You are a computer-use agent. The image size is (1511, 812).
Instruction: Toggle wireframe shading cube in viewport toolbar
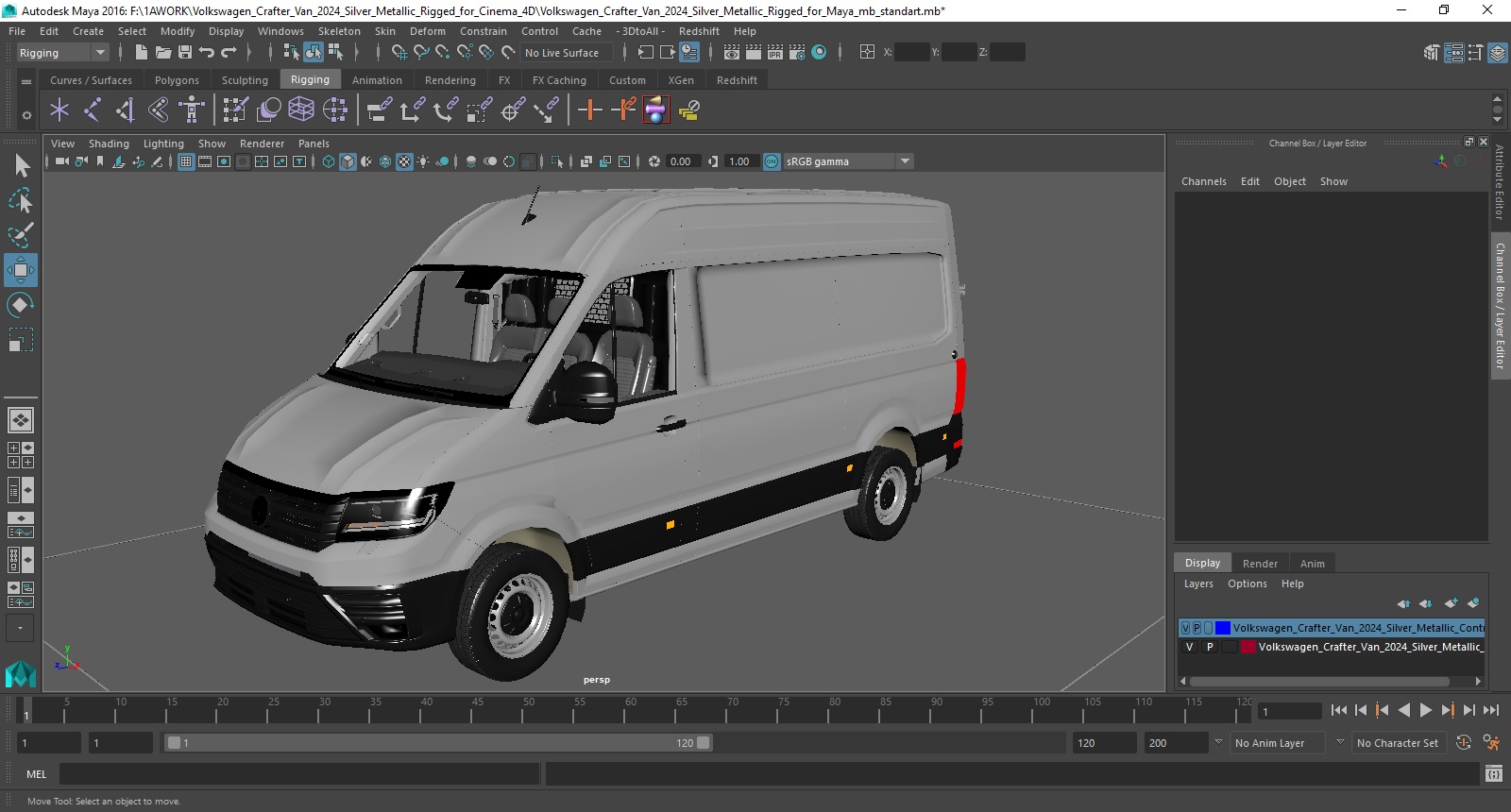tap(329, 161)
